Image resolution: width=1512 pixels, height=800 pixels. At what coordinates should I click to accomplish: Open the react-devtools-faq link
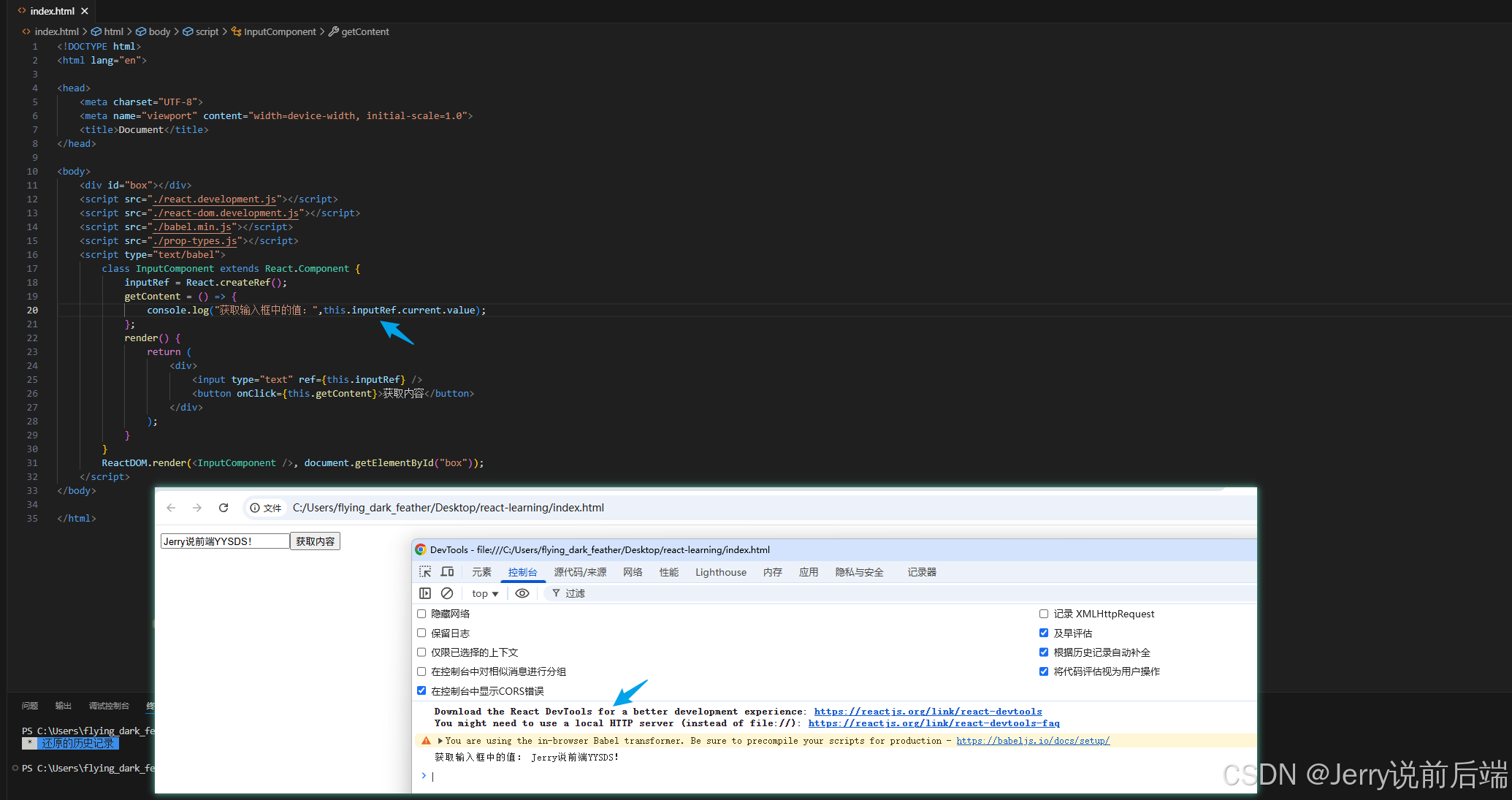tap(933, 723)
